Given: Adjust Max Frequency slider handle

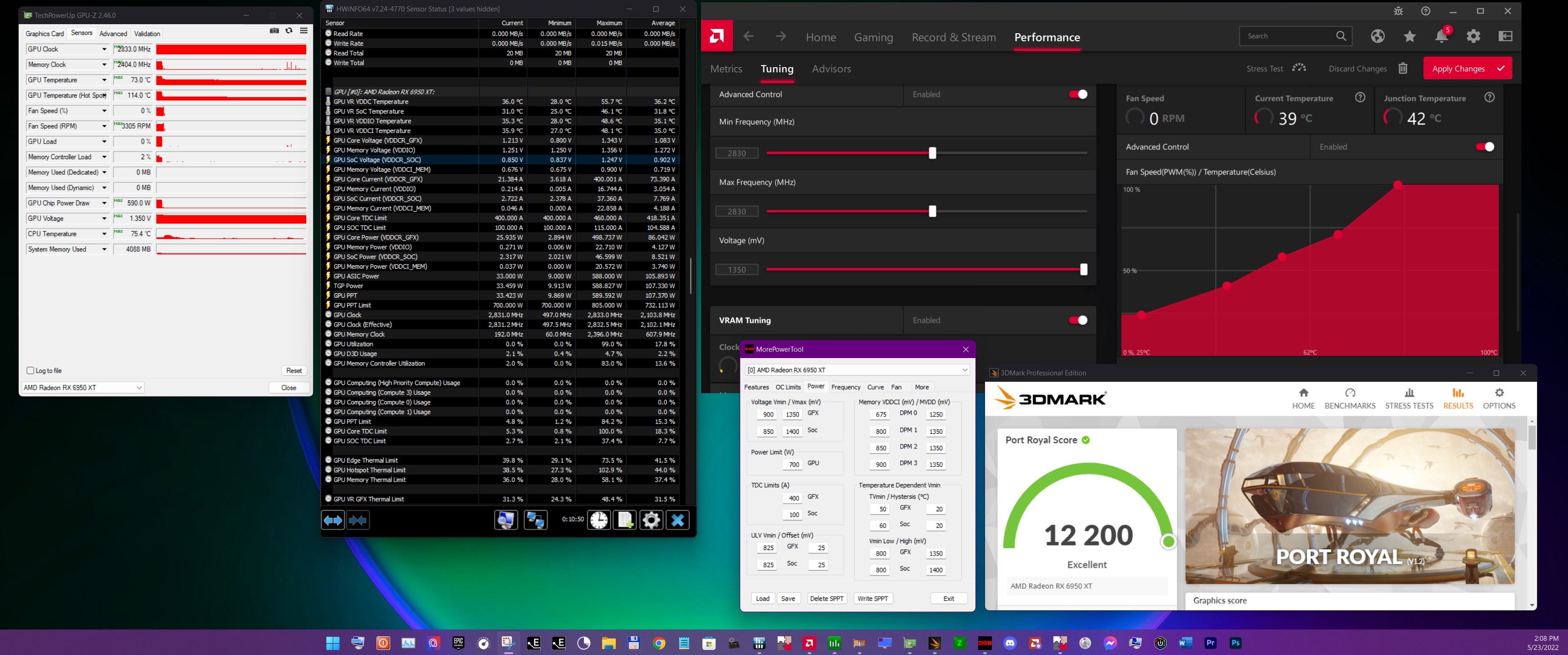Looking at the screenshot, I should [932, 212].
